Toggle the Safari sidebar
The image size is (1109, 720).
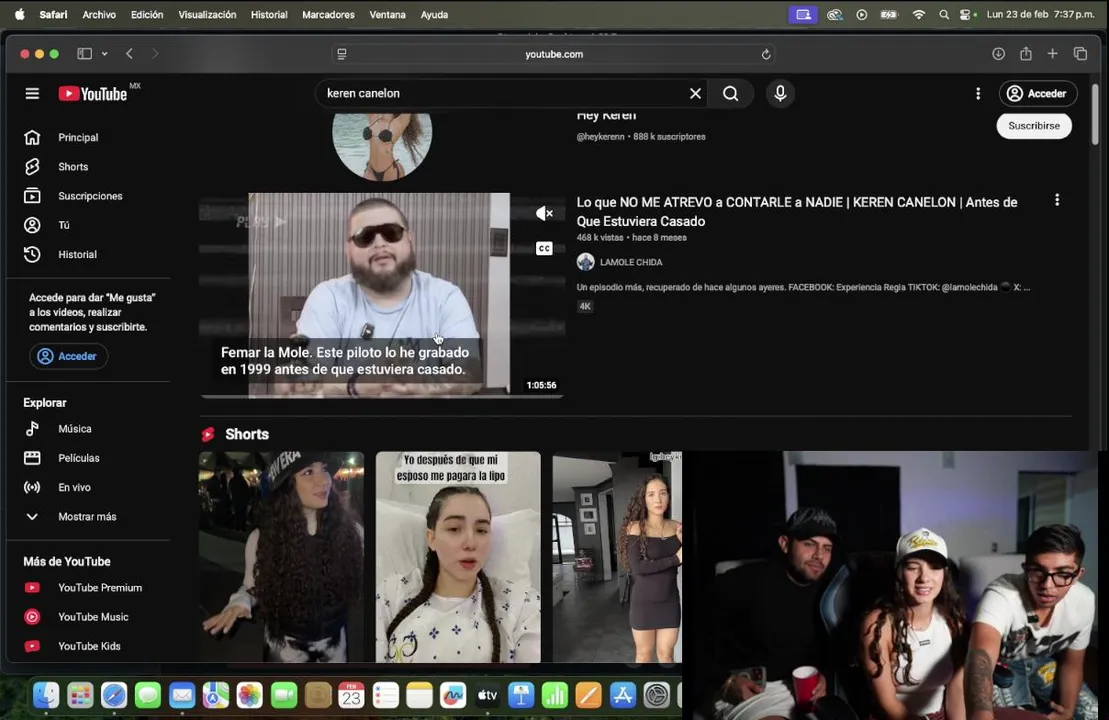[x=84, y=54]
